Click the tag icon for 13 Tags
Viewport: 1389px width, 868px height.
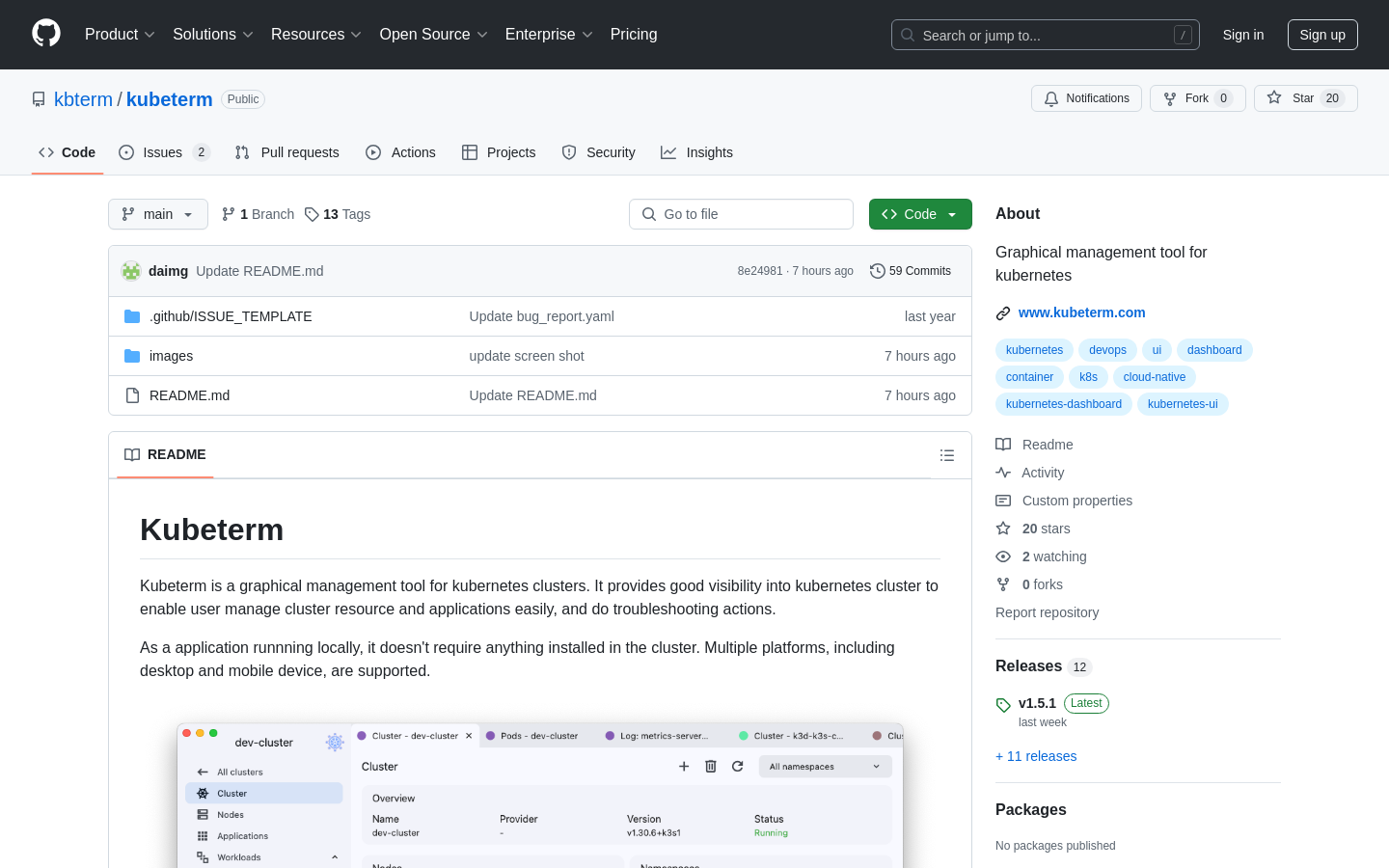[312, 214]
